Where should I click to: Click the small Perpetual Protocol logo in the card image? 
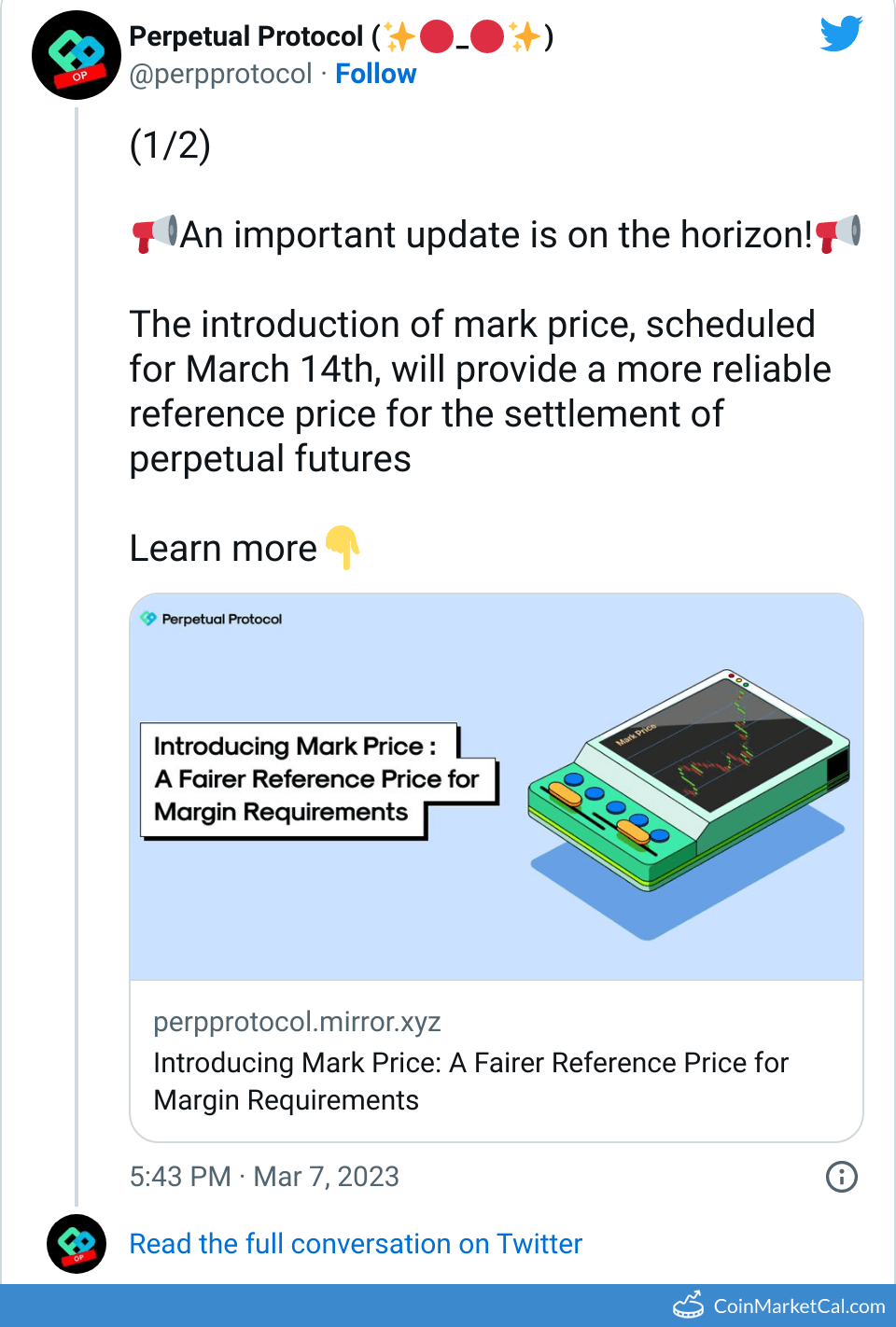(x=147, y=619)
